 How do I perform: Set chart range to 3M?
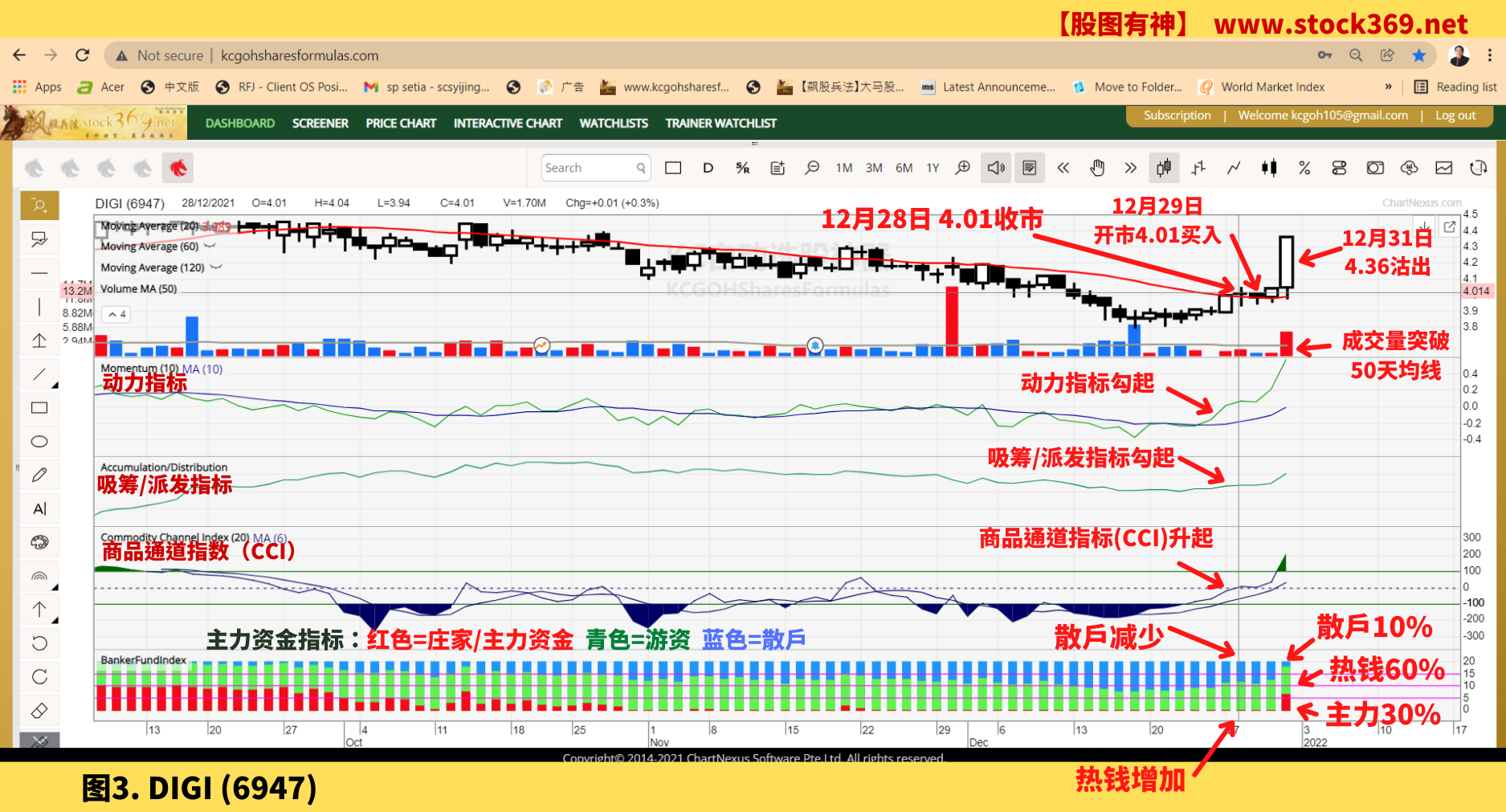(874, 168)
